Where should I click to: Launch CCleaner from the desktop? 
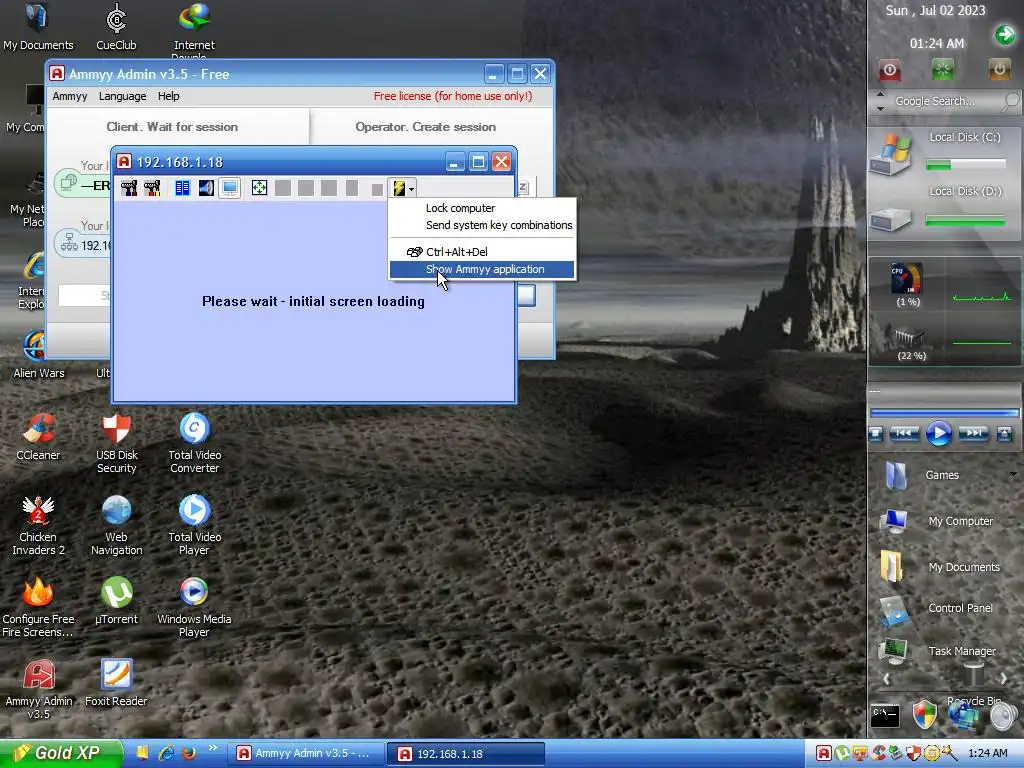coord(39,436)
